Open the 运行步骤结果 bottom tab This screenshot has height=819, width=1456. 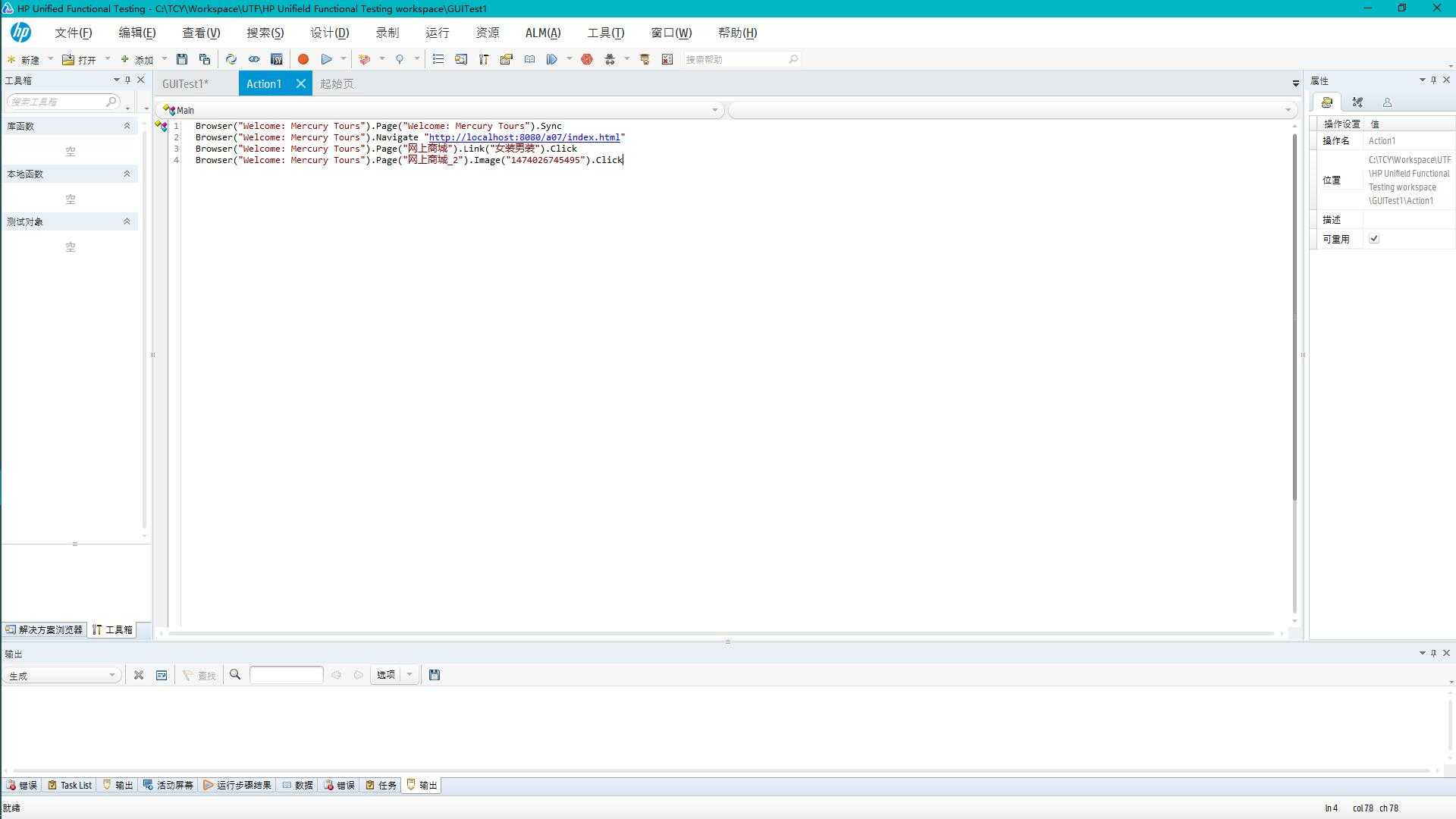(237, 785)
